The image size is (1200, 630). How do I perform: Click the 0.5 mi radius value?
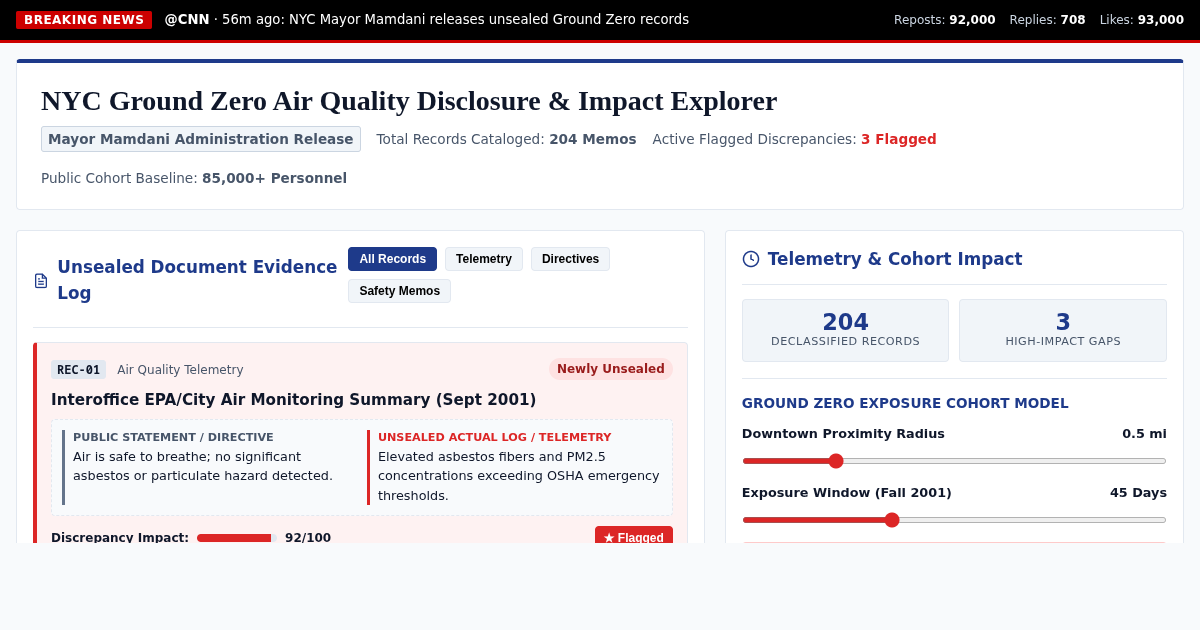pos(1144,434)
